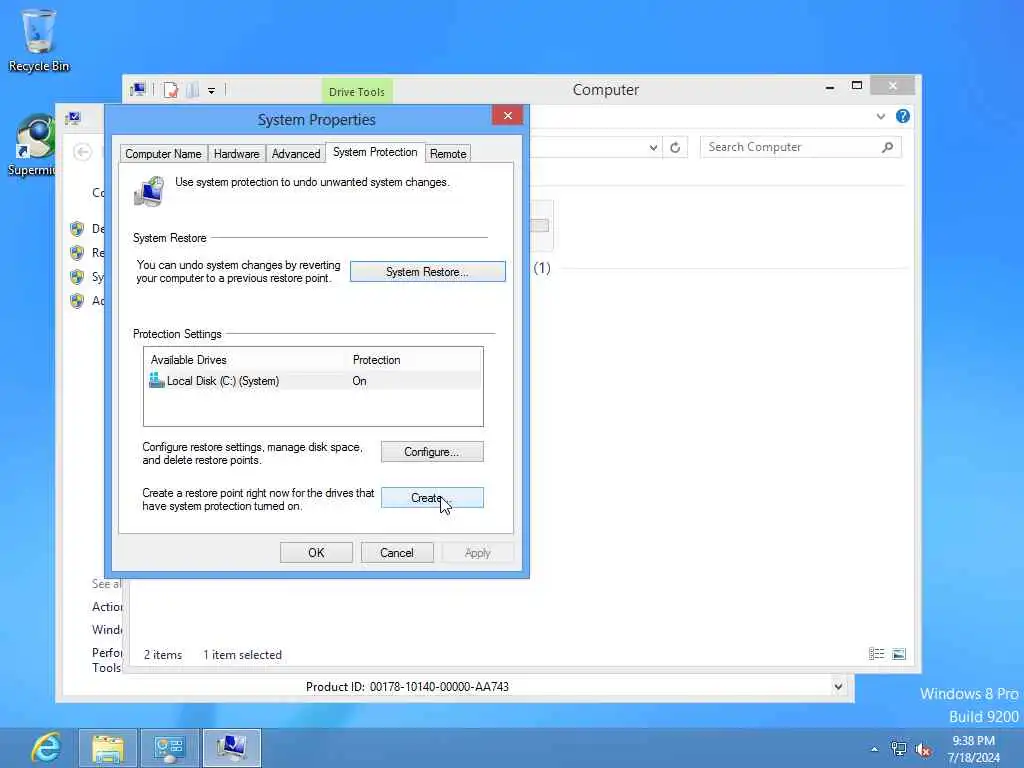1024x768 pixels.
Task: Open the Supermium desktop shortcut
Action: (x=31, y=145)
